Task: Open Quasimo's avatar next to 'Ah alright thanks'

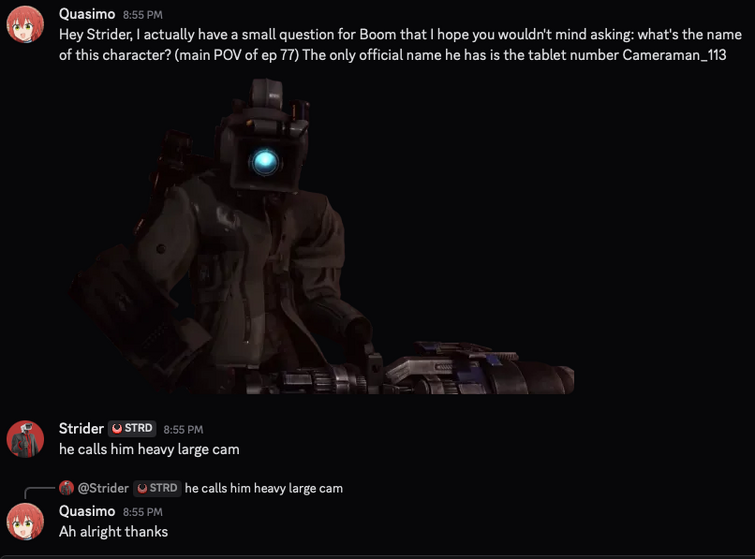Action: (x=25, y=522)
